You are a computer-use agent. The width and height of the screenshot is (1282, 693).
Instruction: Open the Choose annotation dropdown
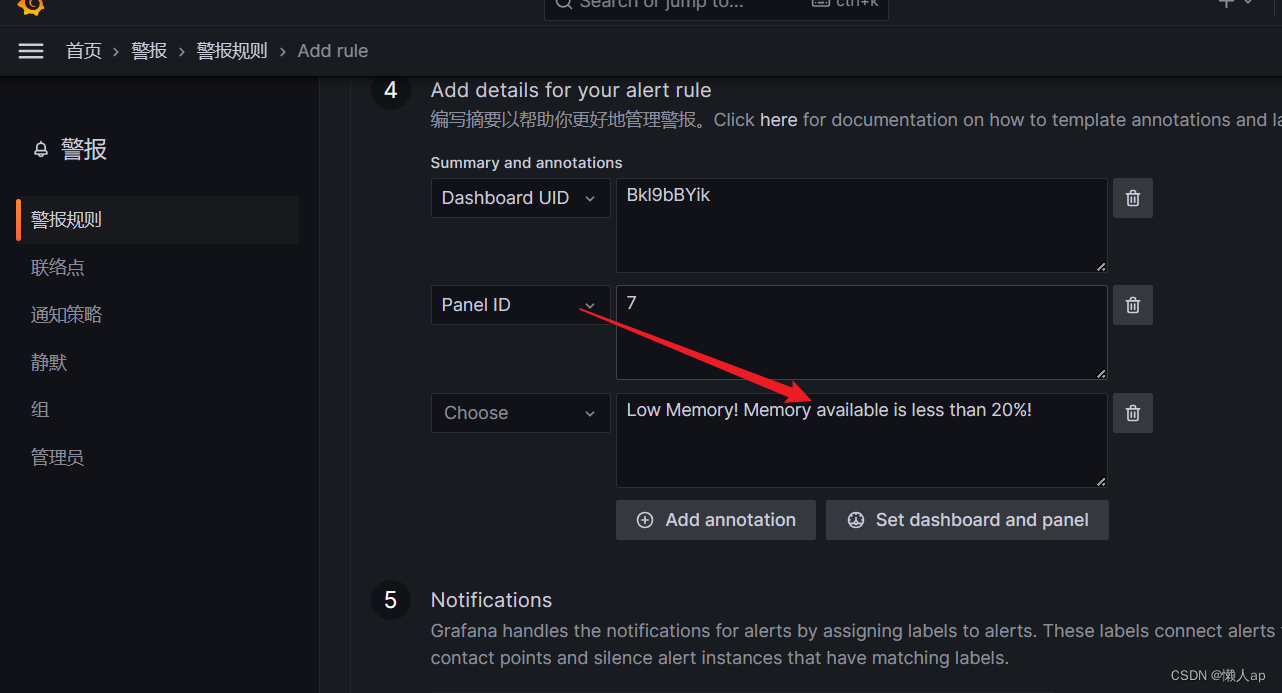[520, 413]
